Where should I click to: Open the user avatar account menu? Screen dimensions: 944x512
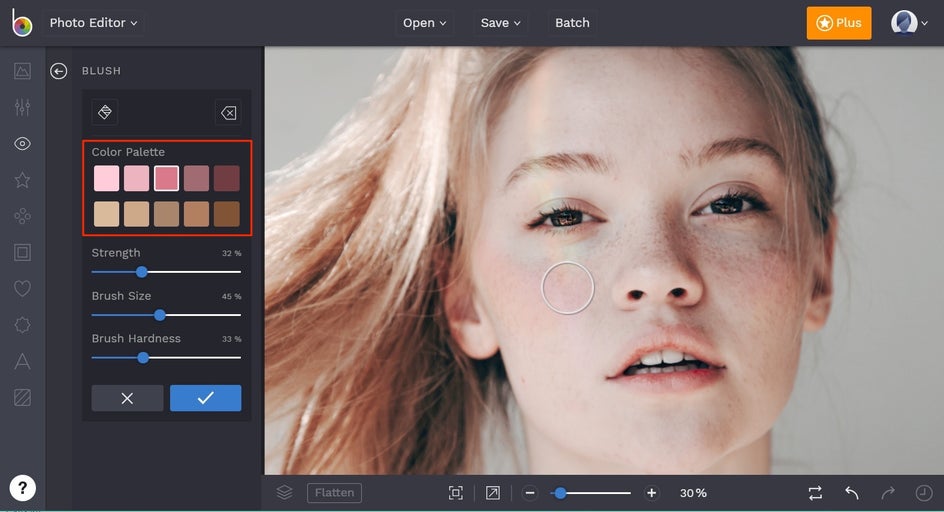click(909, 23)
